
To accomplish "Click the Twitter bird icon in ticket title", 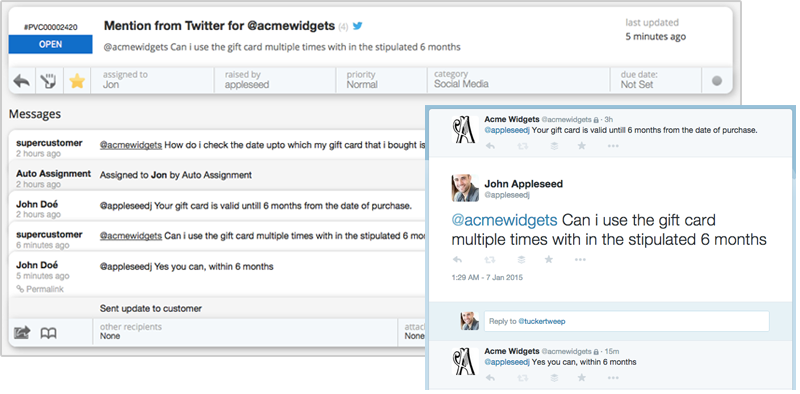I will click(x=358, y=26).
